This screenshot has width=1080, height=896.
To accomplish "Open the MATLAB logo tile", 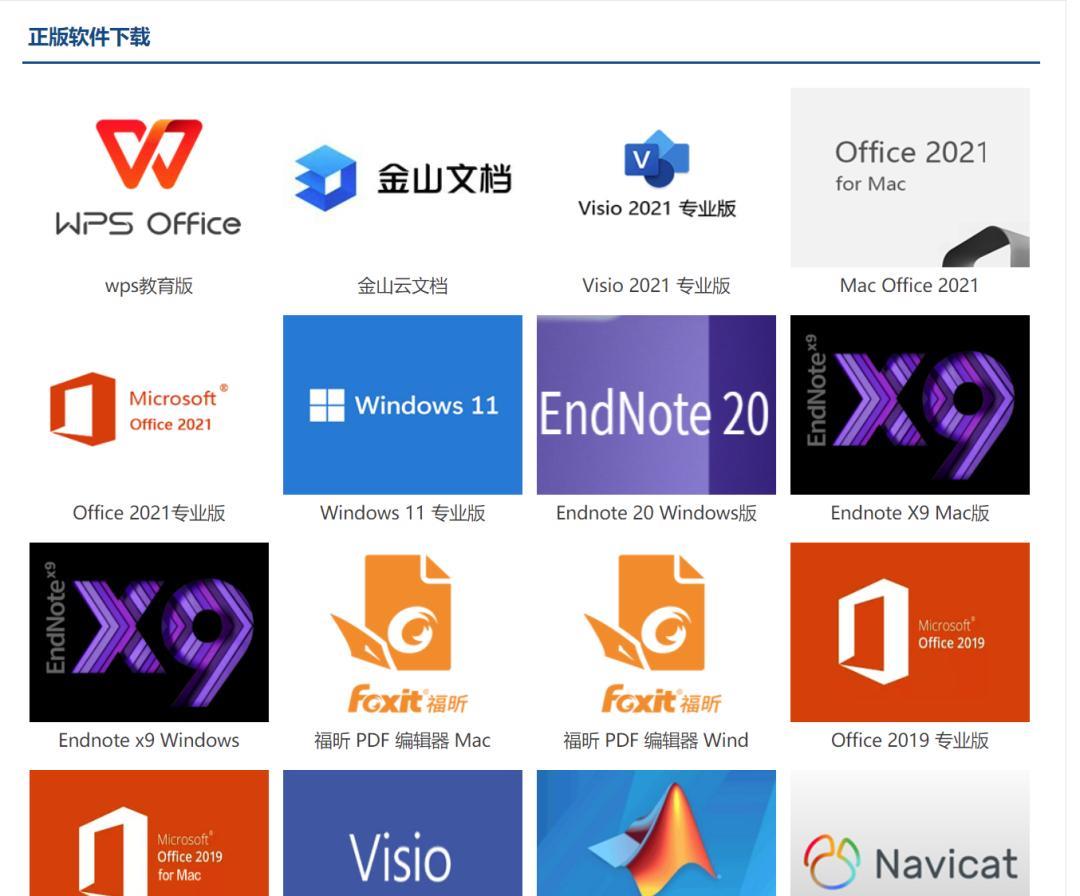I will (x=656, y=833).
